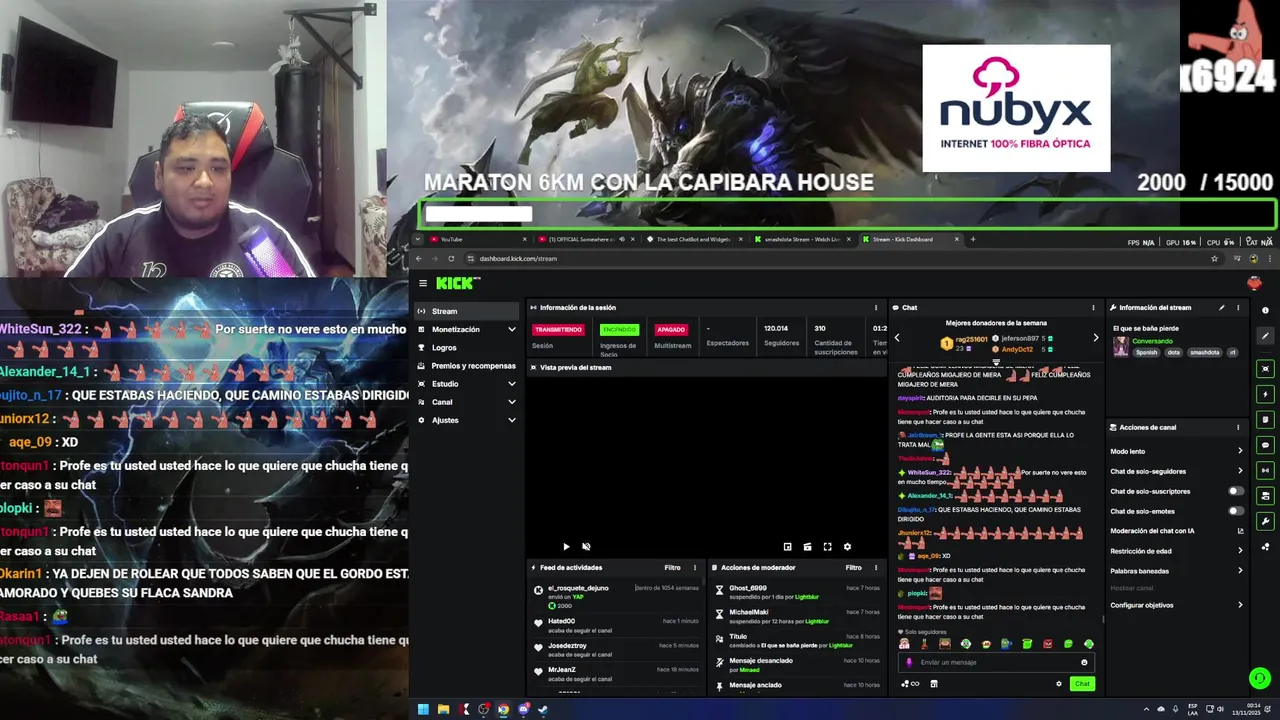
Task: Click the document sidebar icon
Action: [x=1265, y=419]
